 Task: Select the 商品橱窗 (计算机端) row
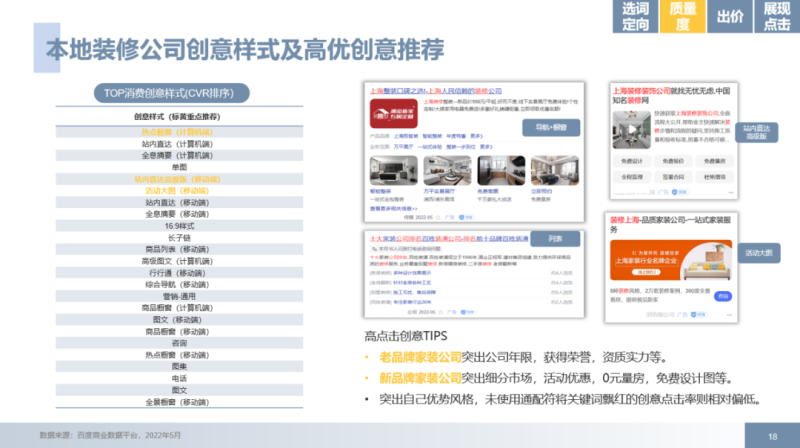click(179, 308)
